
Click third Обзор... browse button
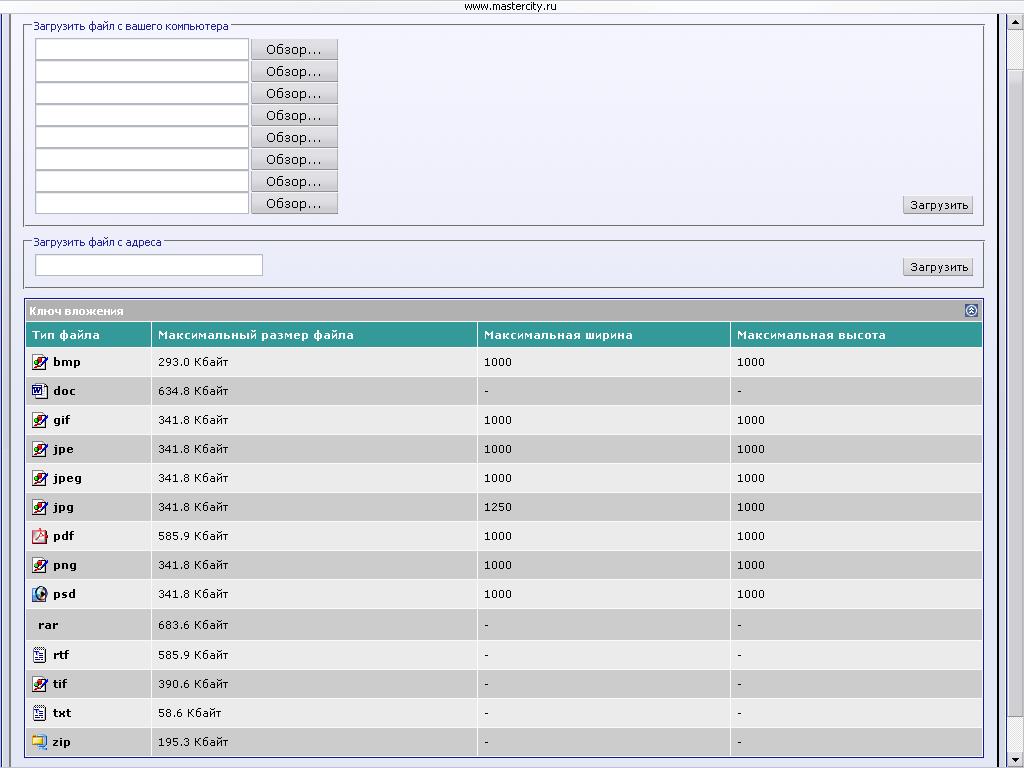[x=295, y=93]
